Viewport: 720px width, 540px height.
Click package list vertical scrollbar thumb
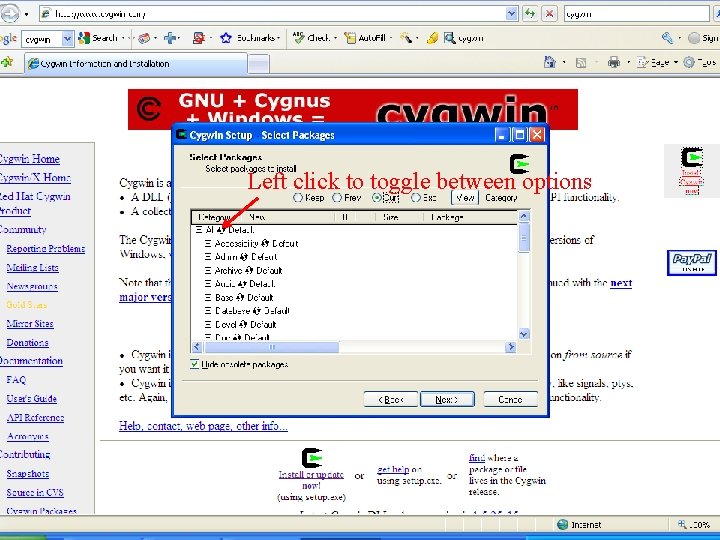coord(523,237)
